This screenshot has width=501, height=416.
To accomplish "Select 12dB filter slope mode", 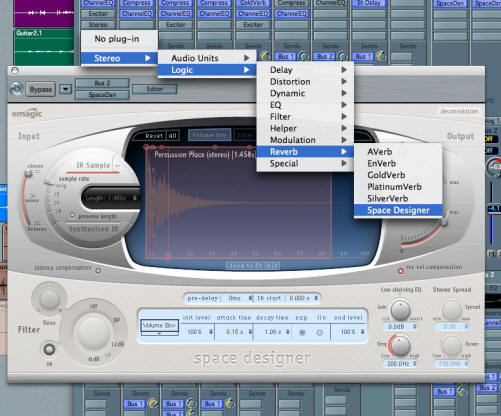I will coord(117,344).
